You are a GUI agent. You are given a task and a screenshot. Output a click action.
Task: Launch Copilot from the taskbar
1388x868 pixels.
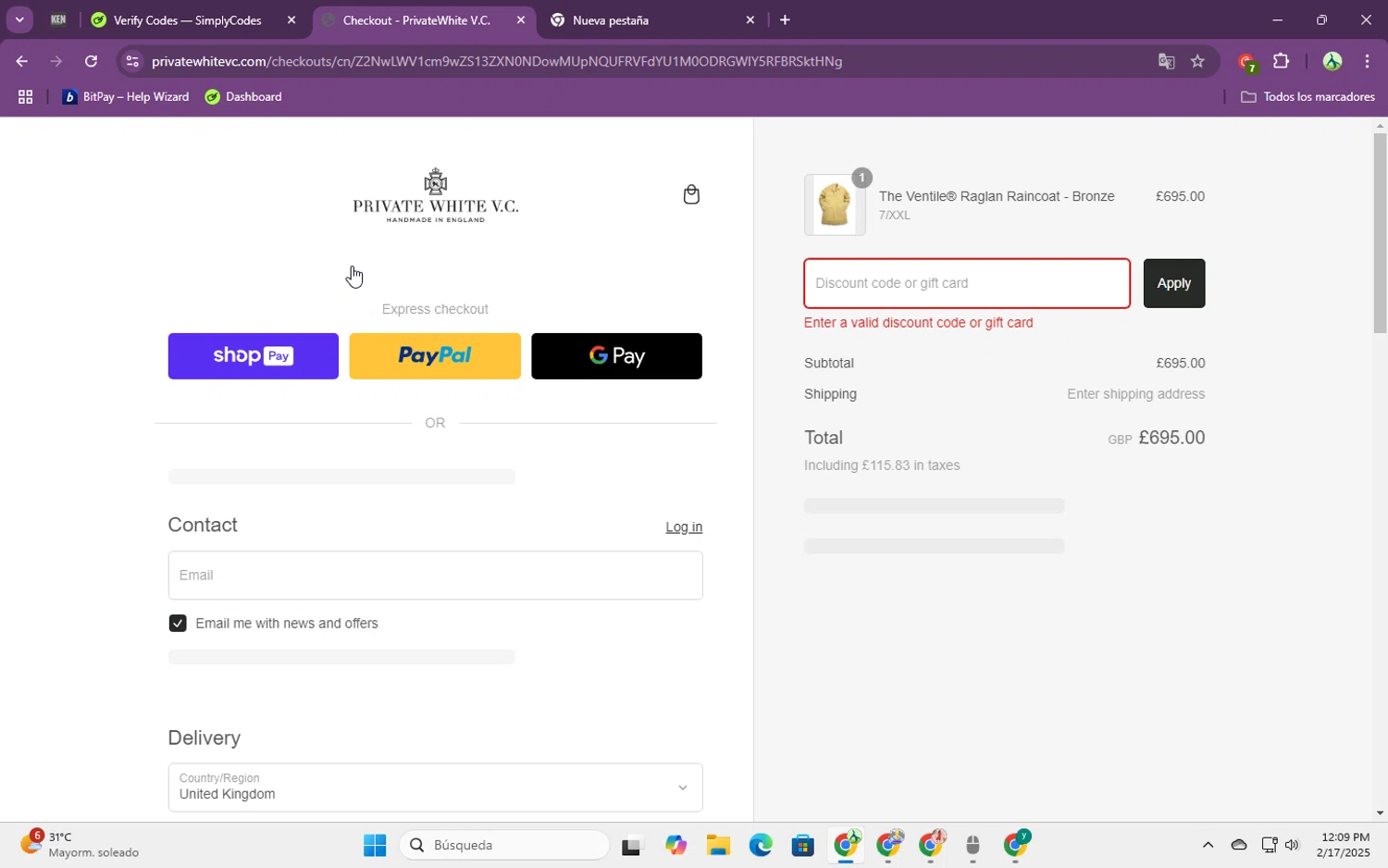coord(675,846)
